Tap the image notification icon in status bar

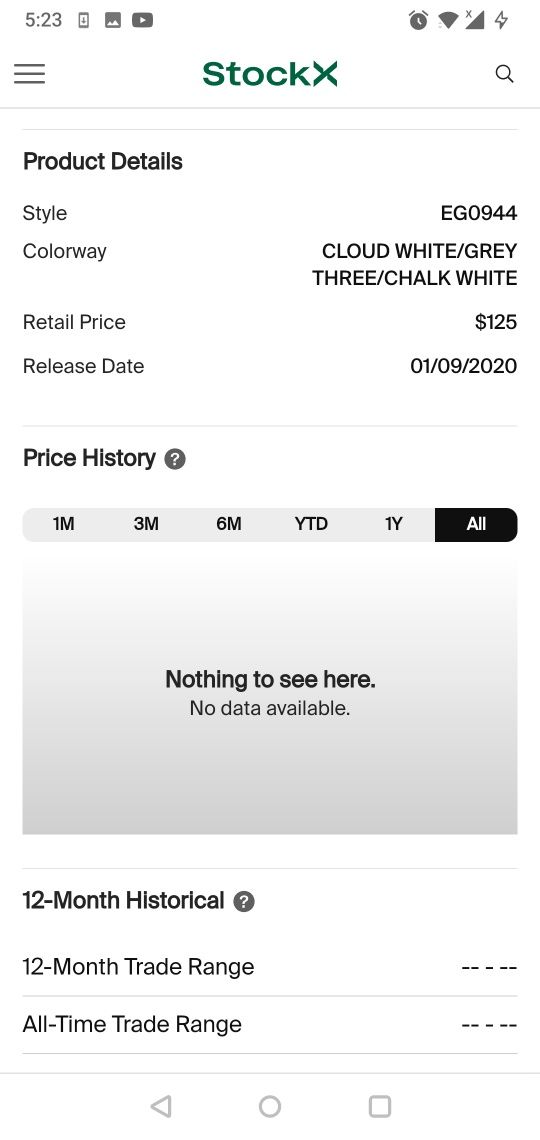[113, 20]
